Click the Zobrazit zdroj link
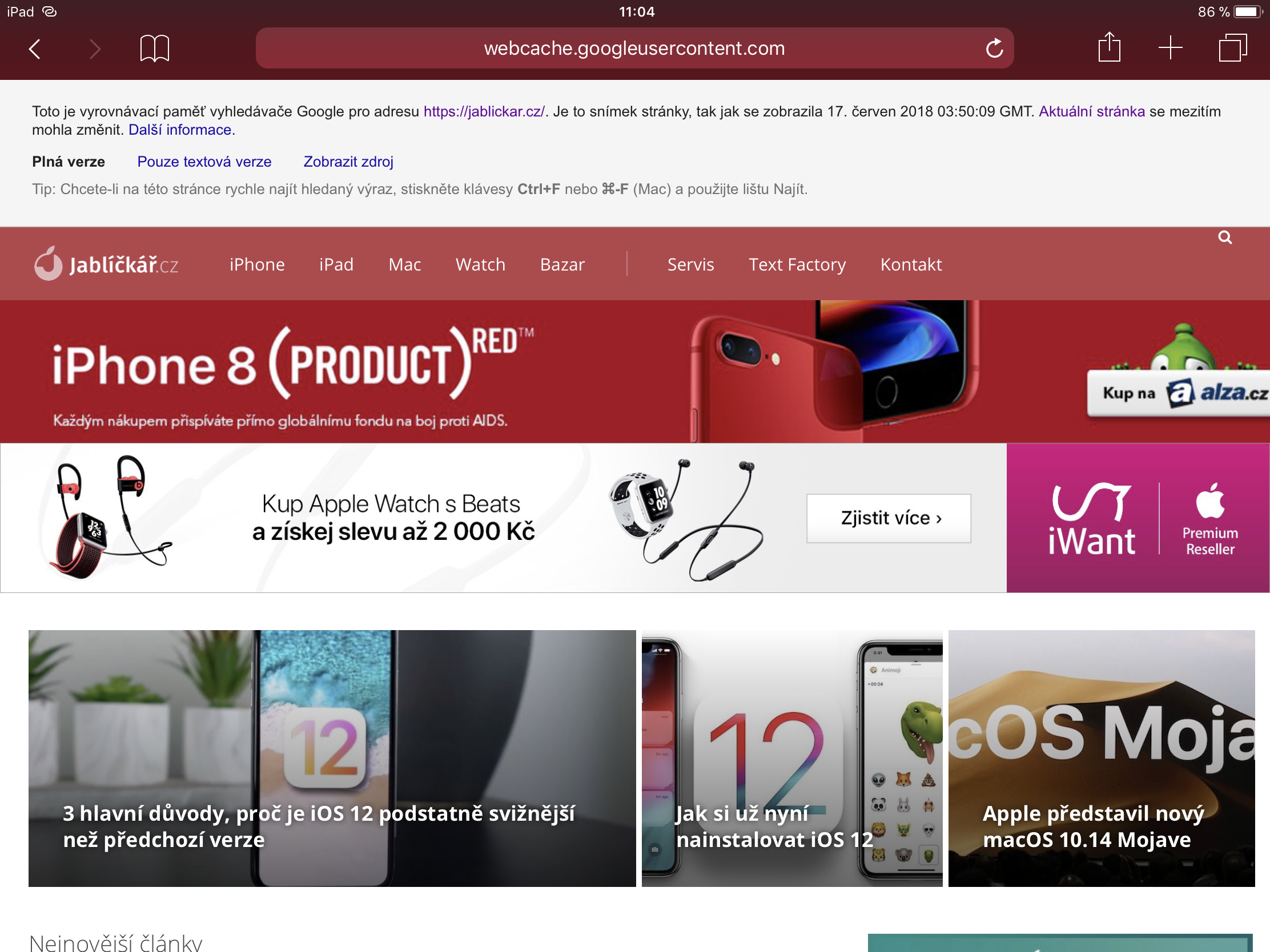The height and width of the screenshot is (952, 1270). click(x=348, y=162)
